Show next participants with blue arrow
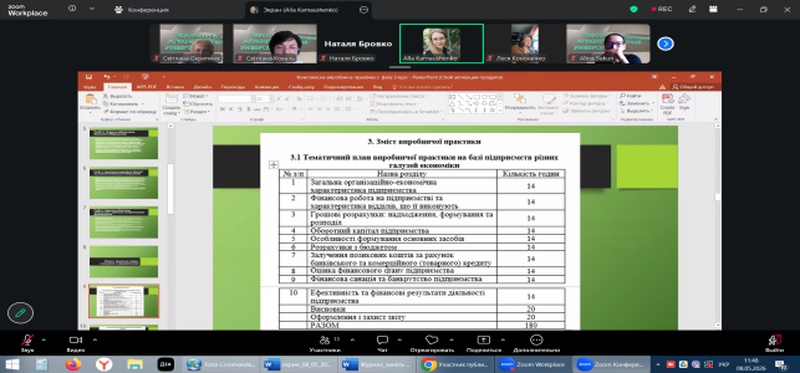This screenshot has height=373, width=800. [665, 44]
